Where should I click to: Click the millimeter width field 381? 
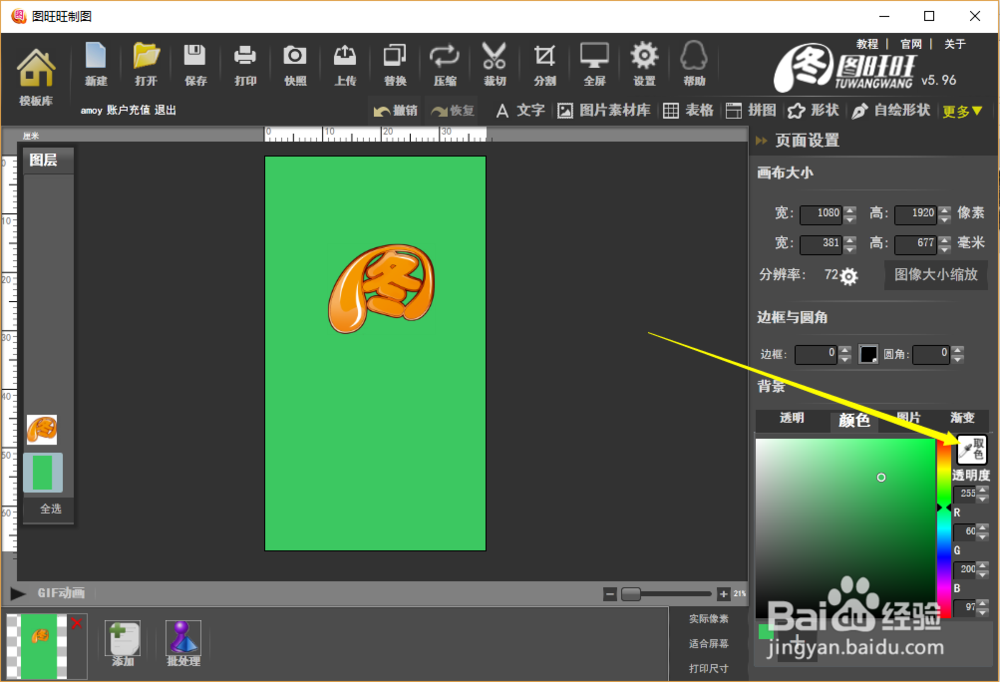click(x=821, y=244)
